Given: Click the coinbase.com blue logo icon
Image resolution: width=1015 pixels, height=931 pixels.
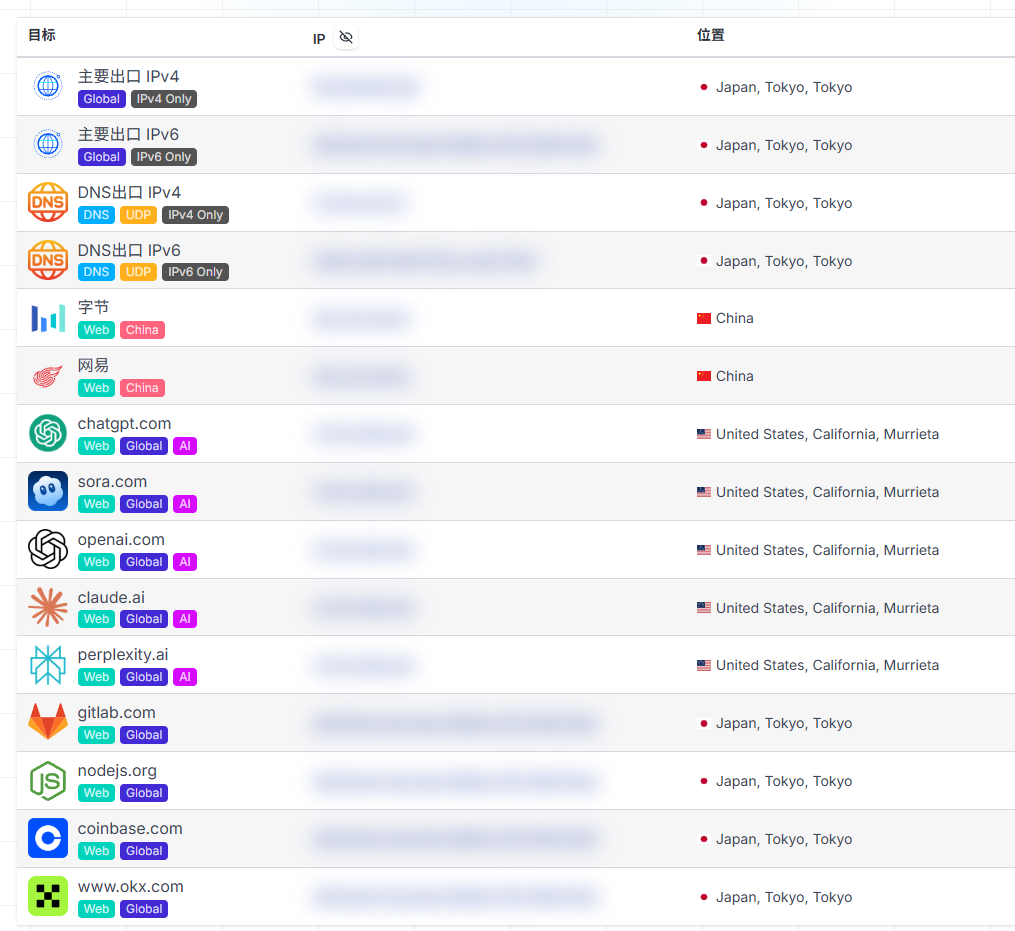Looking at the screenshot, I should (48, 838).
